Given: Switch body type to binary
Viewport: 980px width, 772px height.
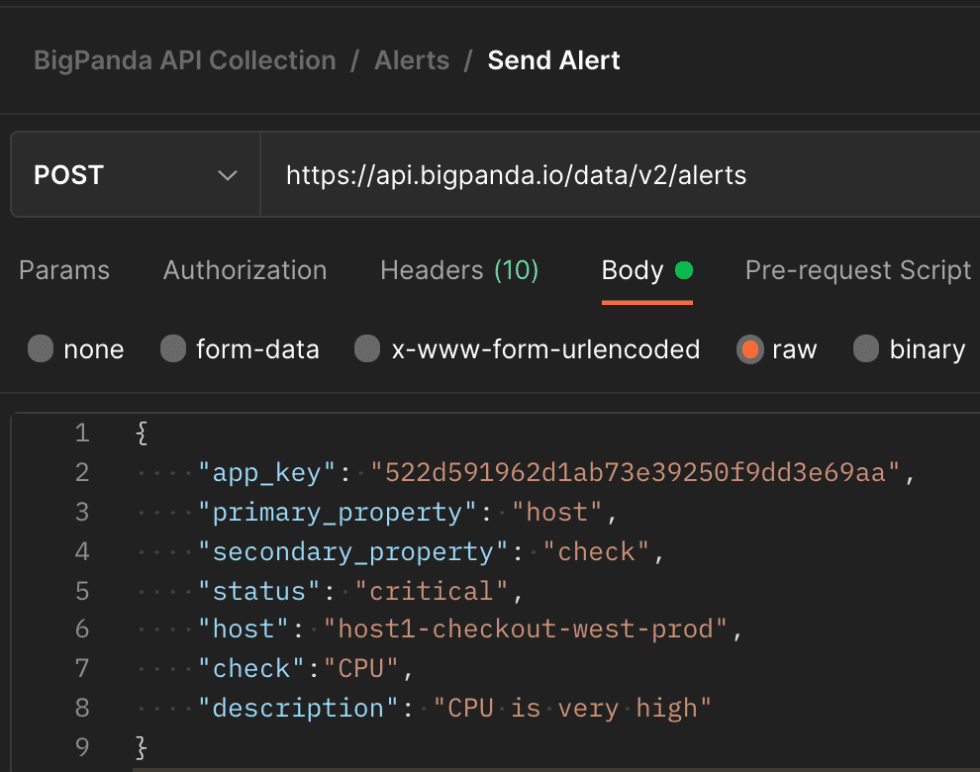Looking at the screenshot, I should [x=865, y=349].
